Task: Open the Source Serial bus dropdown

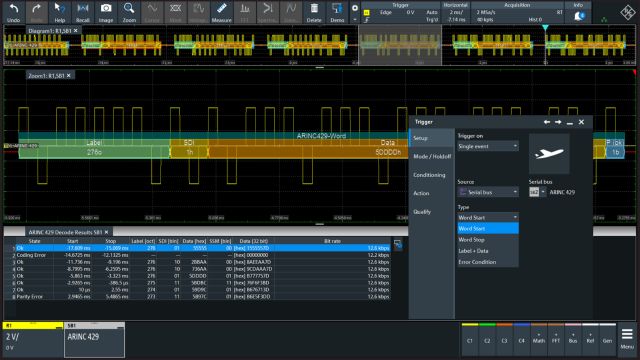Action: tap(488, 192)
